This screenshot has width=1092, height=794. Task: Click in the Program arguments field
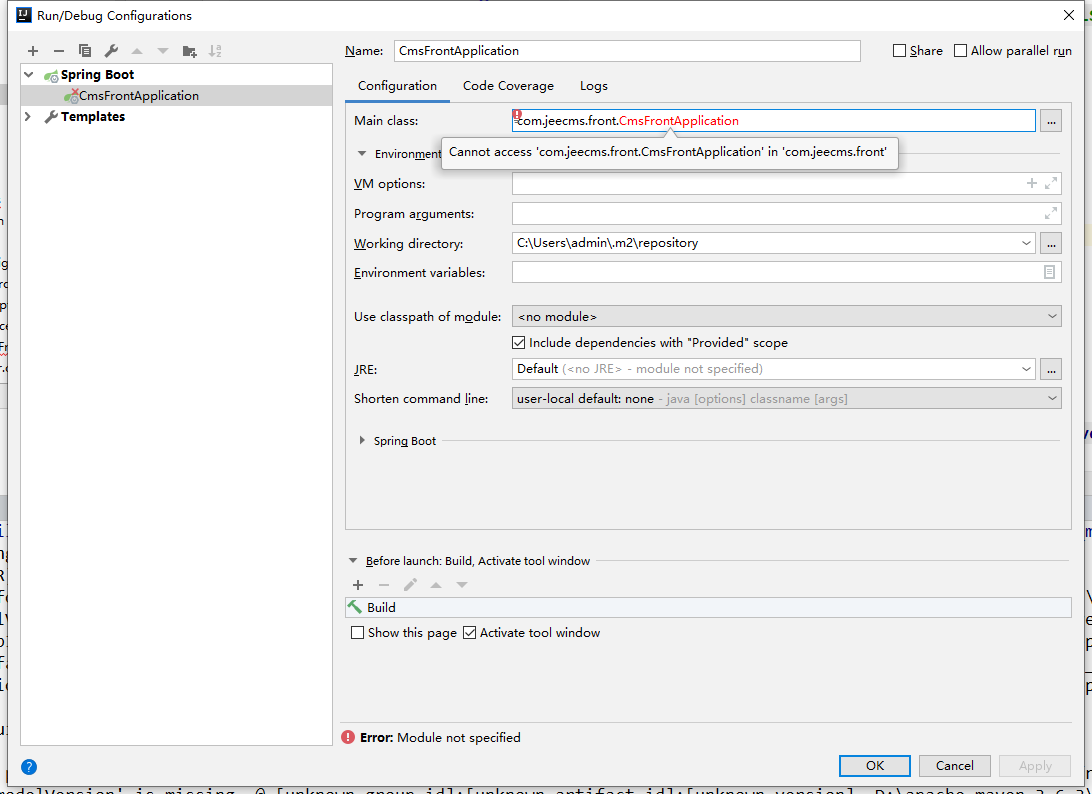click(776, 213)
